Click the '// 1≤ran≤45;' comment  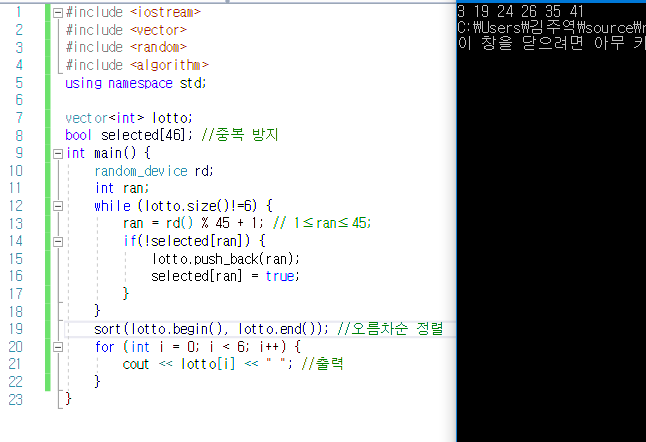tap(322, 223)
